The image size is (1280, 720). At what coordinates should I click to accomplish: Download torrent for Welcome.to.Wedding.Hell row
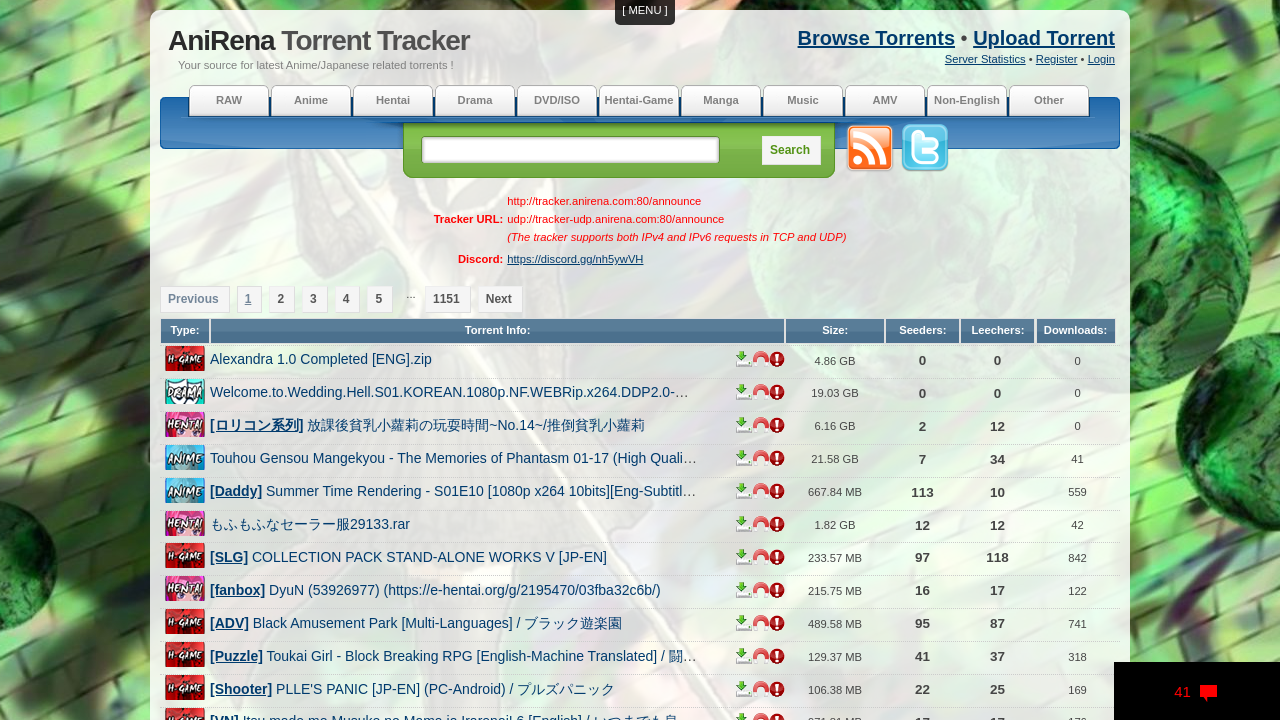(743, 392)
